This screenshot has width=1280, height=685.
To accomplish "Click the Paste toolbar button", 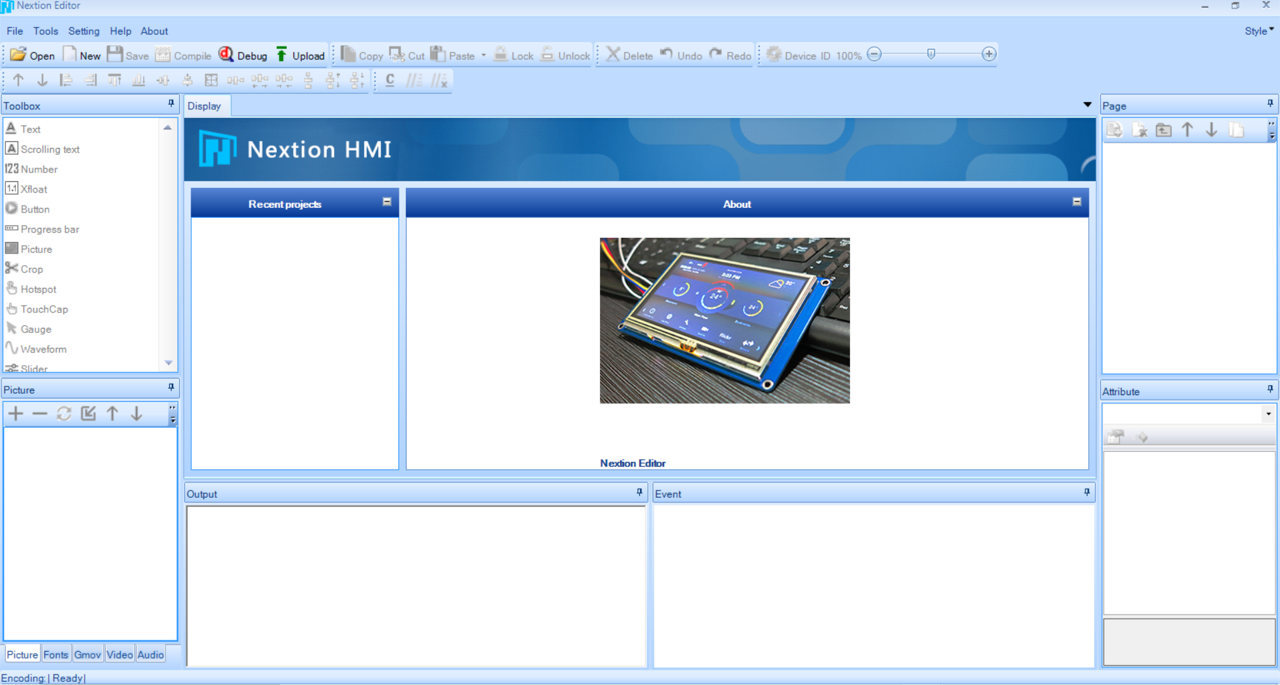I will (453, 55).
